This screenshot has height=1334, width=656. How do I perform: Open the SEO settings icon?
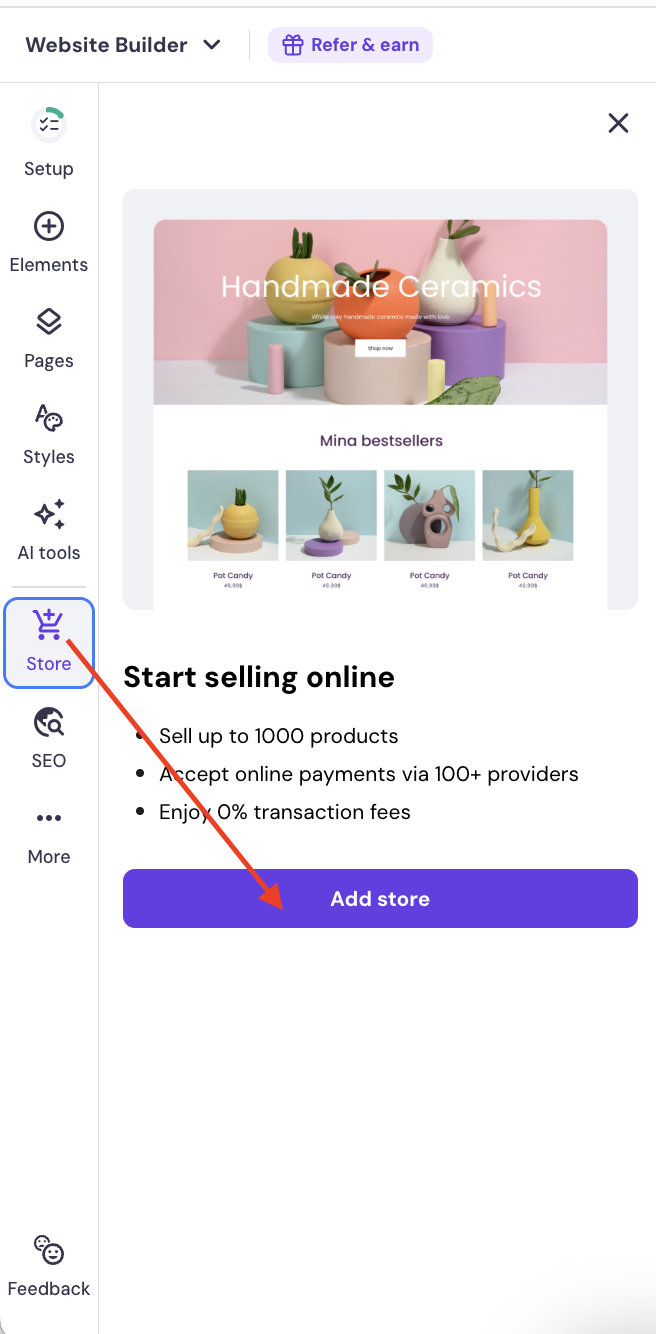coord(48,722)
